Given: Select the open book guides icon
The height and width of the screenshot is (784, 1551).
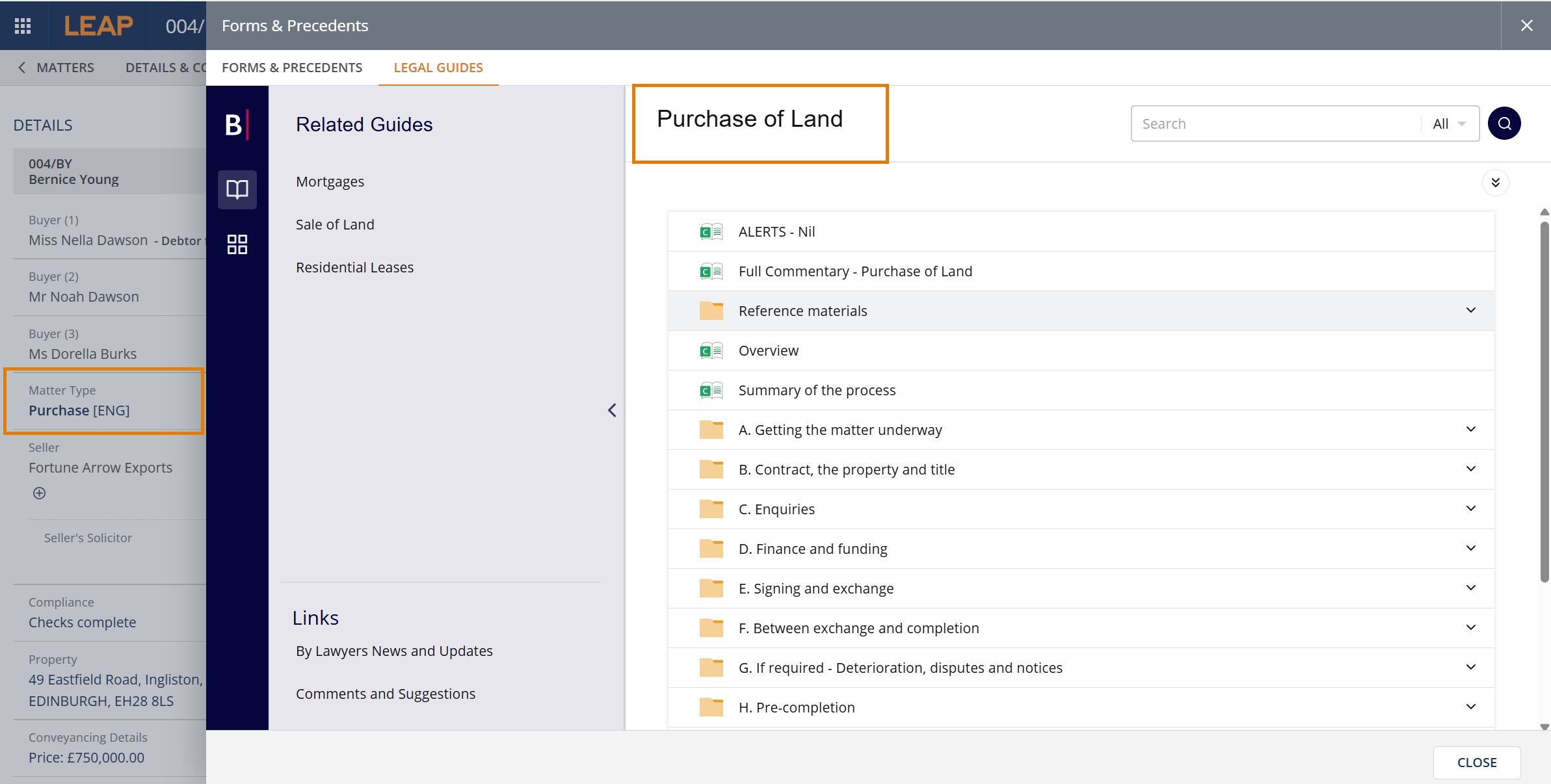Looking at the screenshot, I should pos(237,190).
